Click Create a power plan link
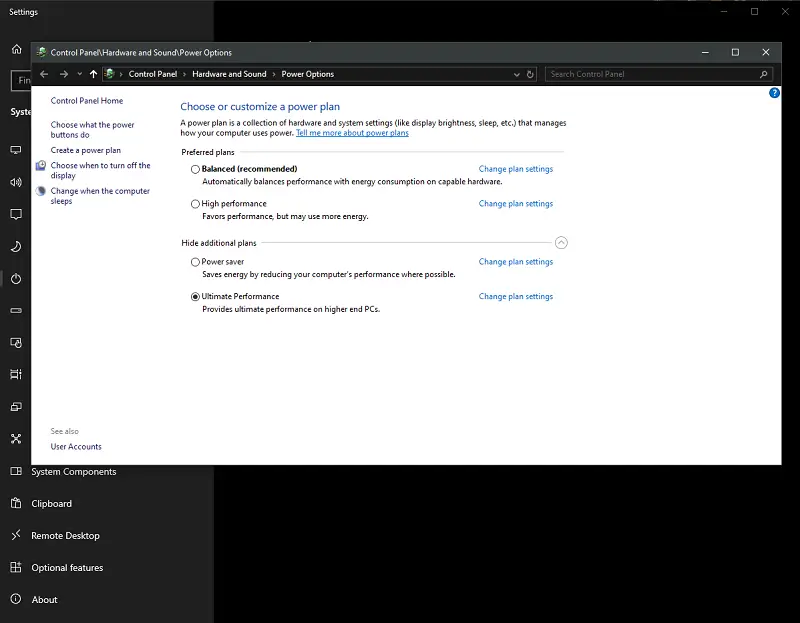Image resolution: width=800 pixels, height=623 pixels. coord(86,150)
